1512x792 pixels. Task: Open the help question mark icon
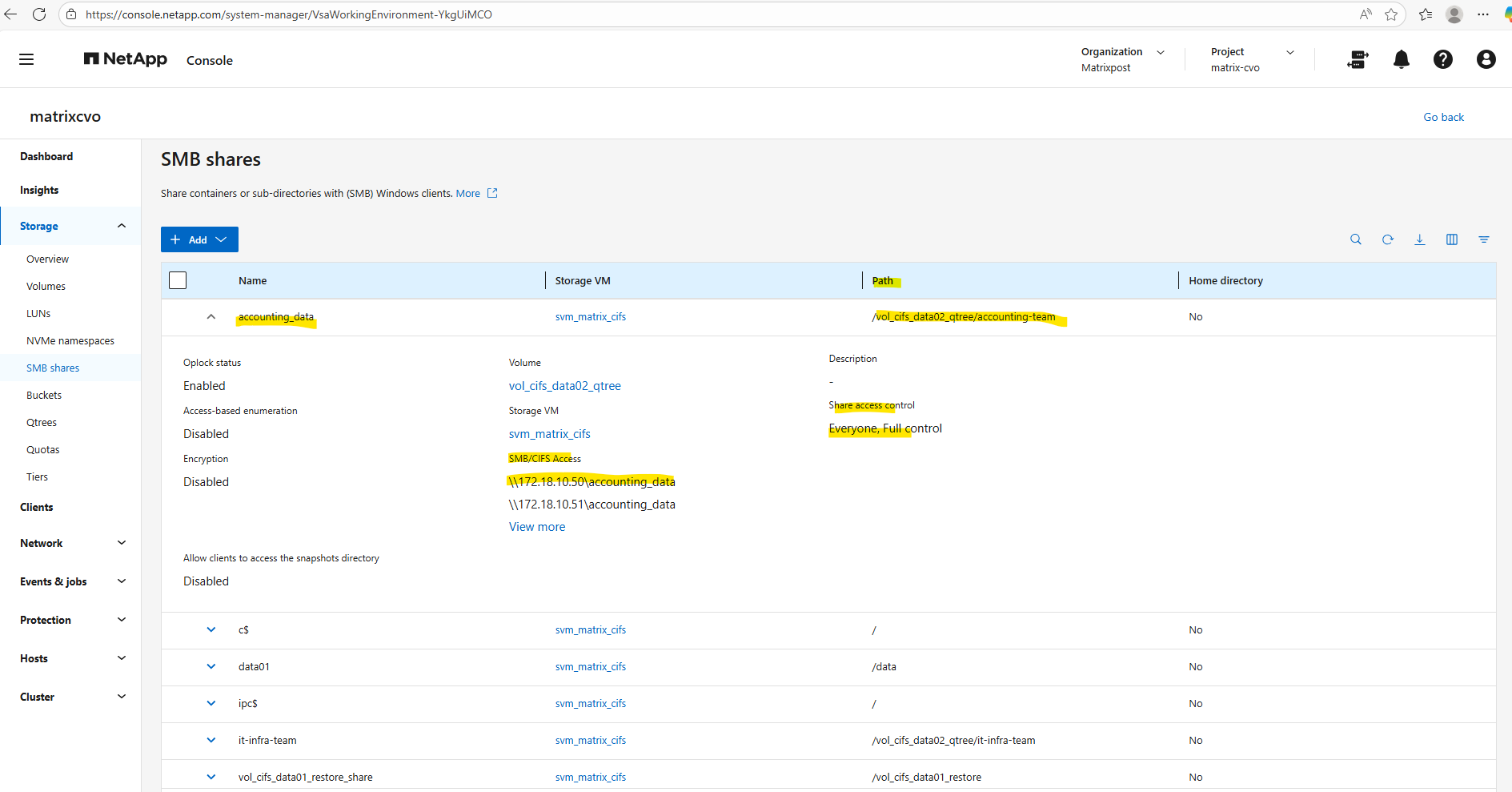point(1442,59)
